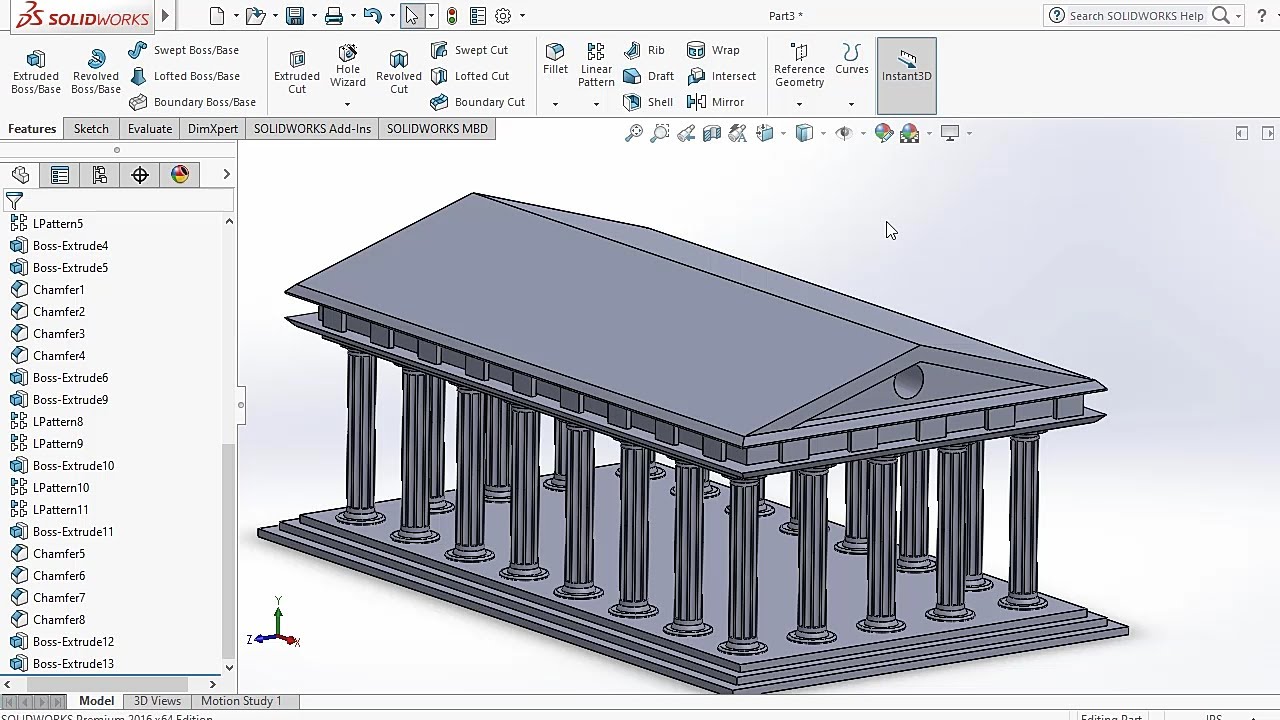Click the Search SOLIDWORKS Help field
The image size is (1280, 720).
(x=1137, y=16)
